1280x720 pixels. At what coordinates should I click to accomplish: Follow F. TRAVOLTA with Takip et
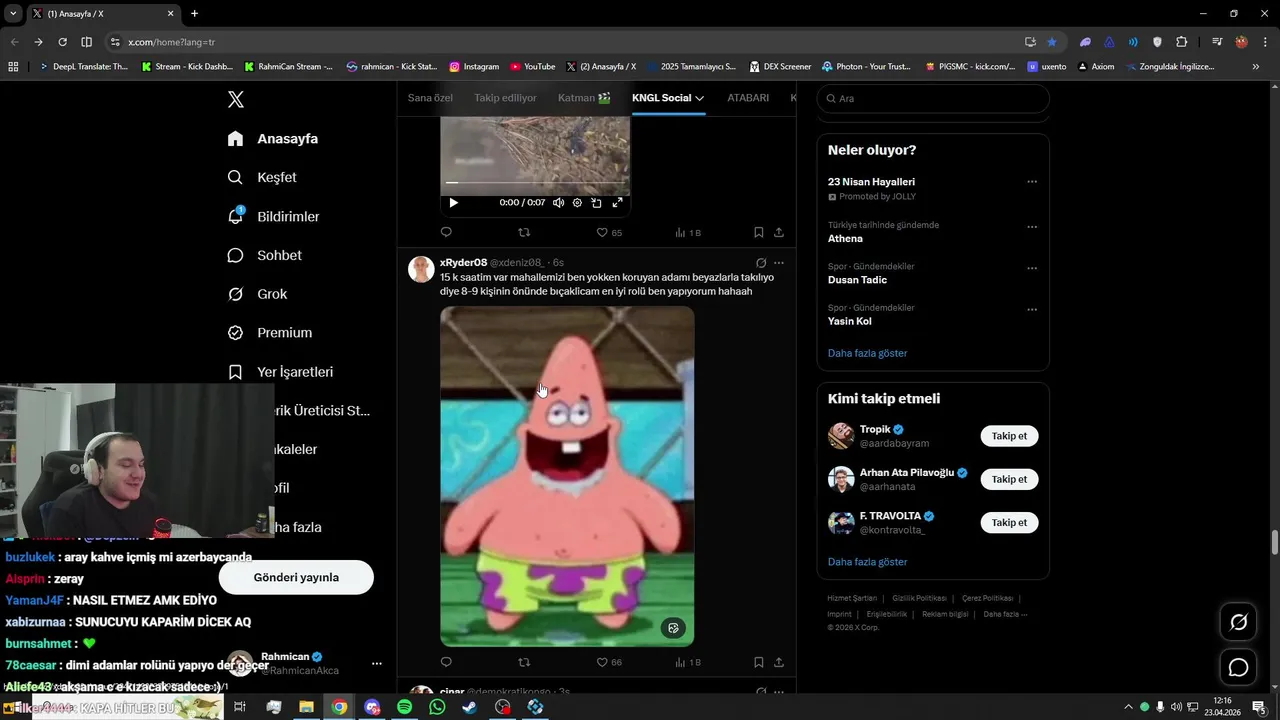click(1009, 522)
